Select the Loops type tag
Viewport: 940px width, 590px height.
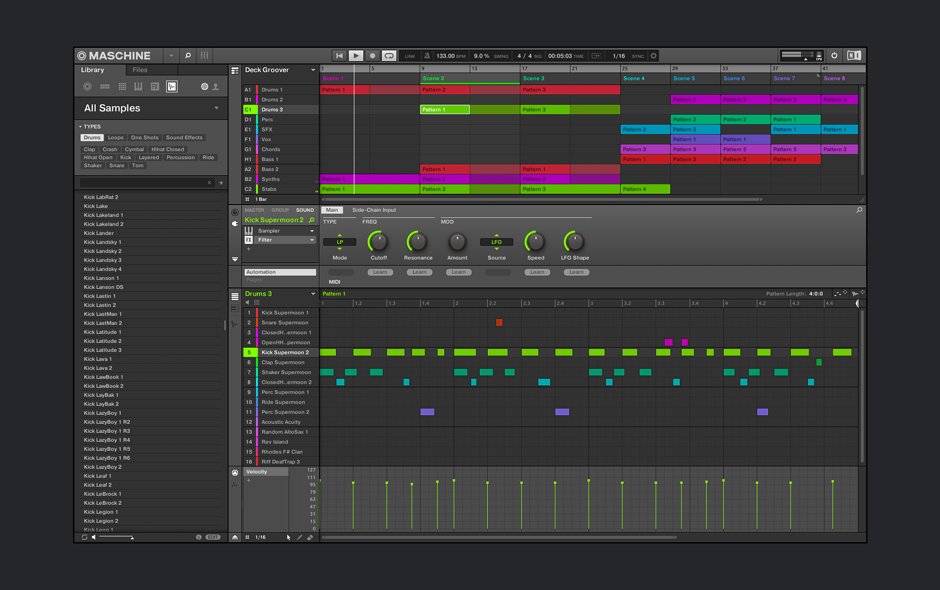click(116, 137)
